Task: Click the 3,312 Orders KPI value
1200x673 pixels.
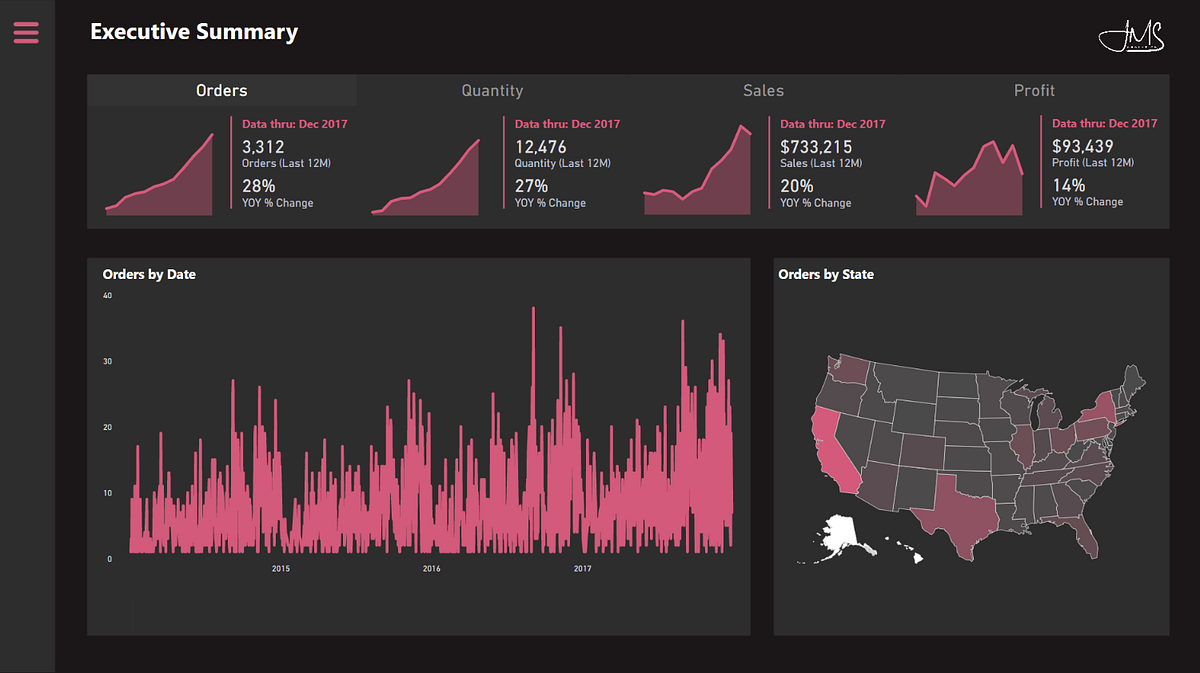Action: (x=262, y=146)
